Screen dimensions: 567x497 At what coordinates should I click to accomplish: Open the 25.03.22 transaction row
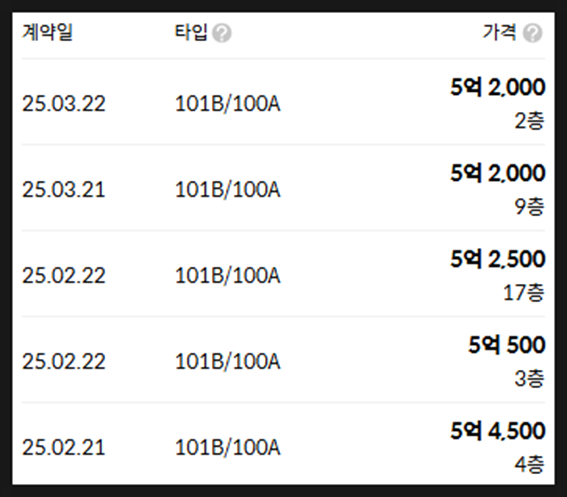(284, 102)
